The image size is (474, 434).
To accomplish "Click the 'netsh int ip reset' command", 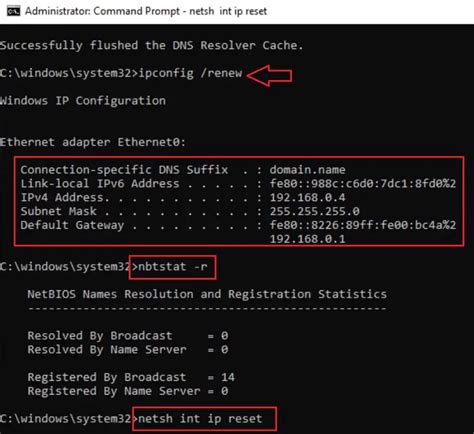I will (x=200, y=419).
